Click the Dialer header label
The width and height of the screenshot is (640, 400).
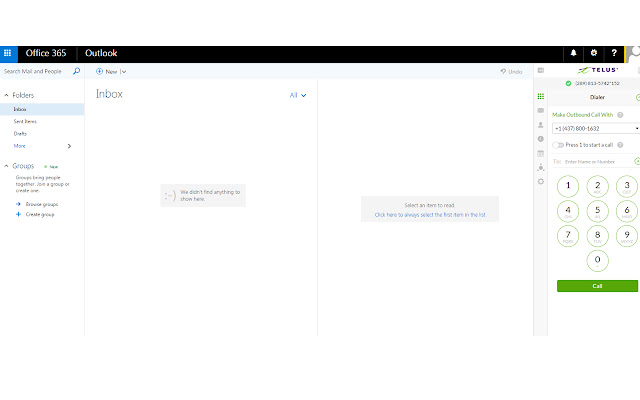(597, 97)
